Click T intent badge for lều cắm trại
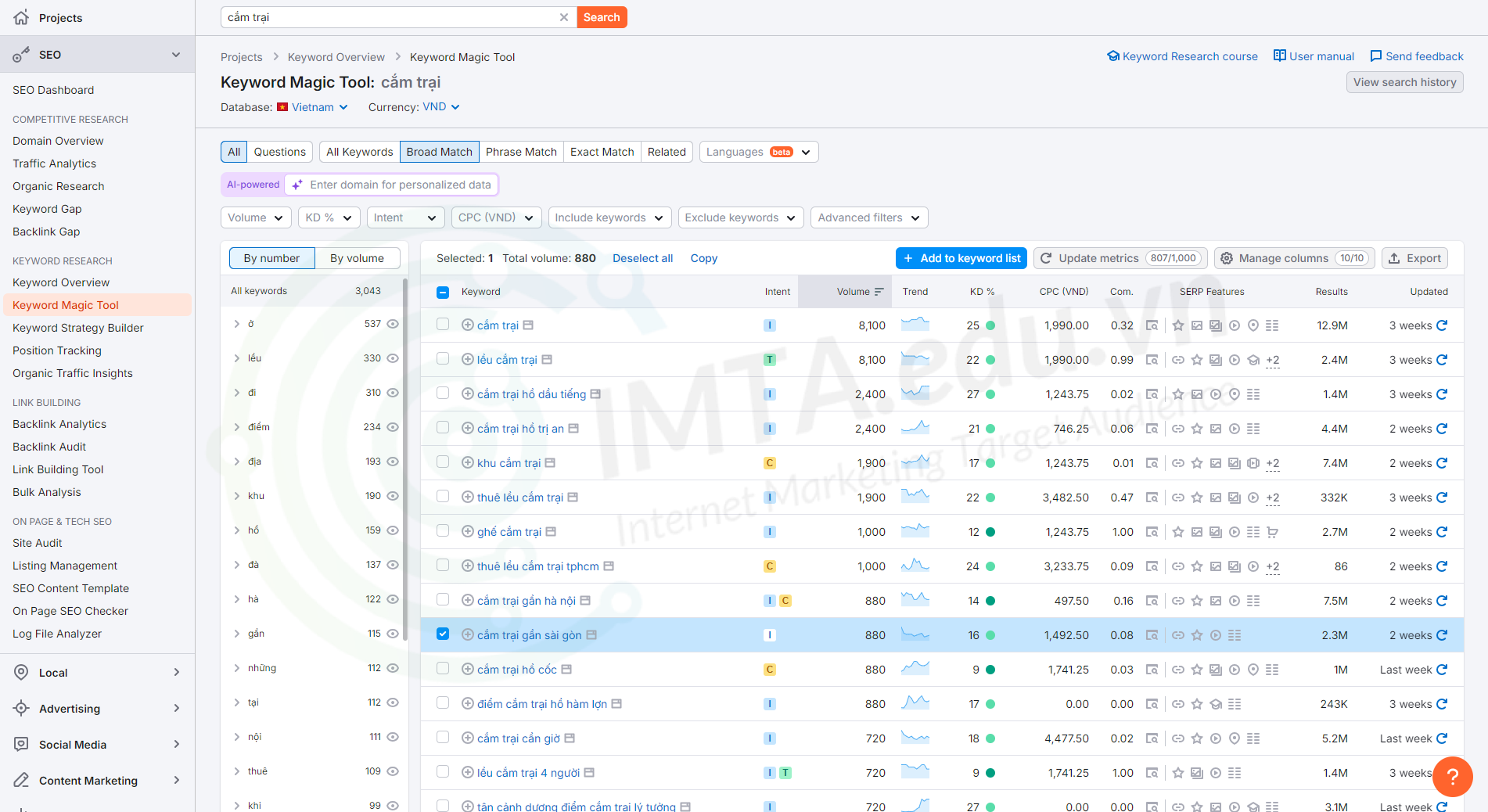The height and width of the screenshot is (812, 1488). [x=770, y=360]
